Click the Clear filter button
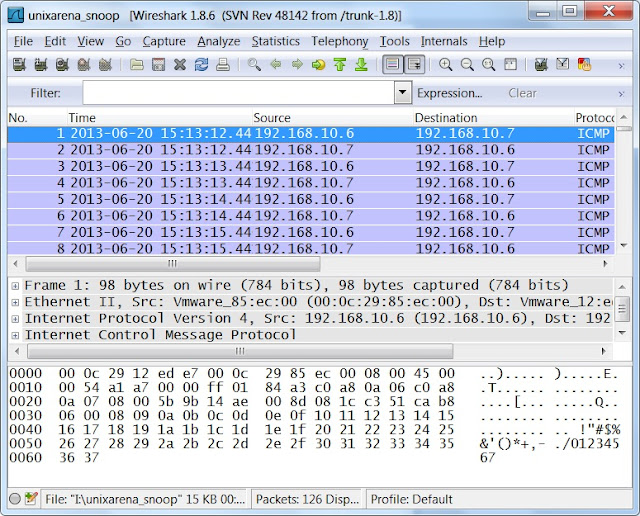Image resolution: width=640 pixels, height=516 pixels. (x=522, y=93)
